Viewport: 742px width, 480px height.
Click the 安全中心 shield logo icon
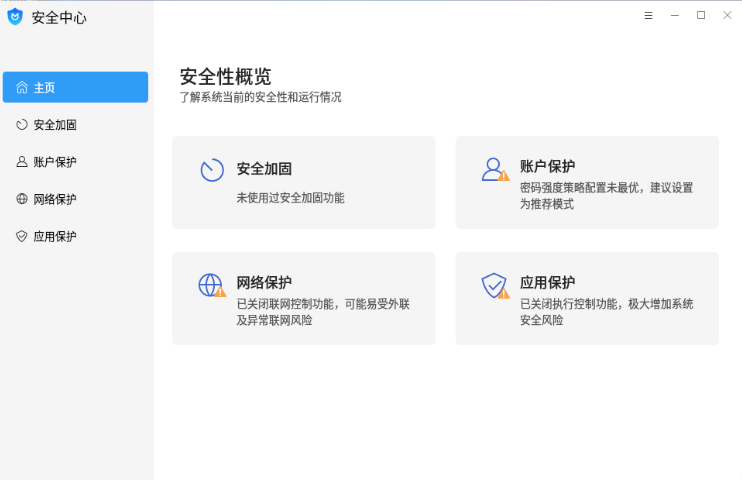coord(15,17)
